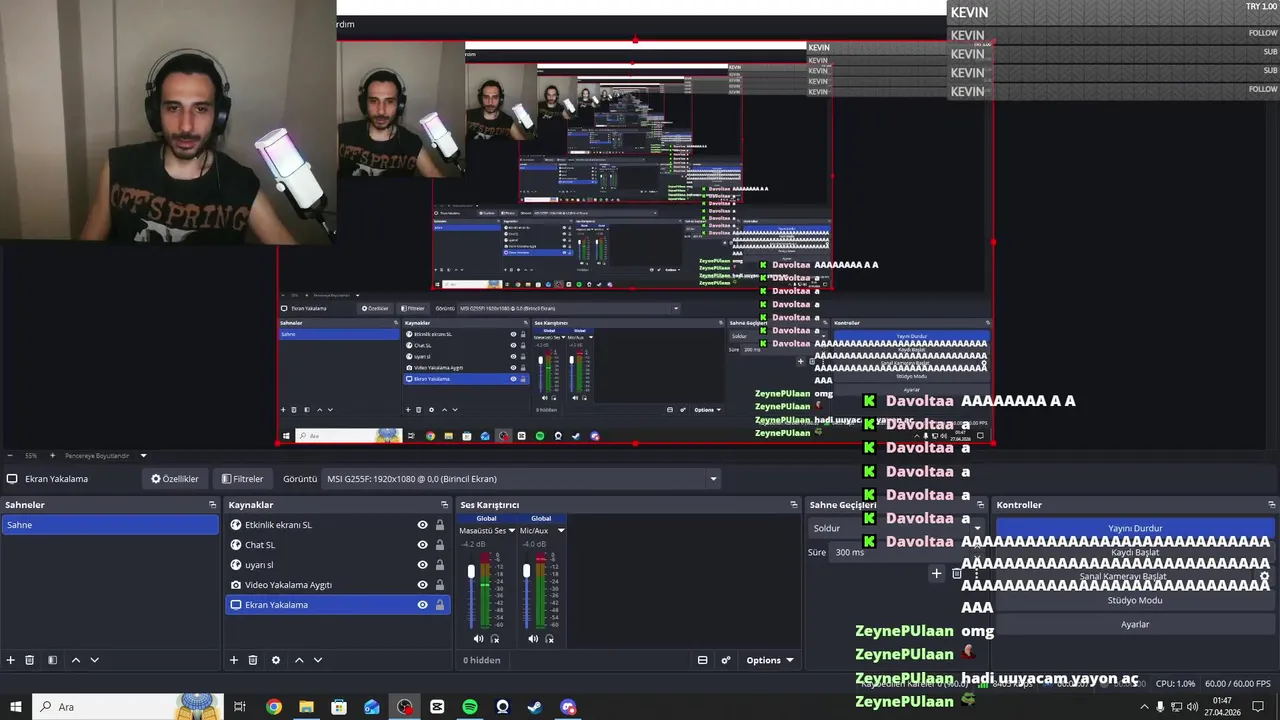Viewport: 1280px width, 720px height.
Task: Open the Görüntü display selection dropdown
Action: tap(520, 479)
